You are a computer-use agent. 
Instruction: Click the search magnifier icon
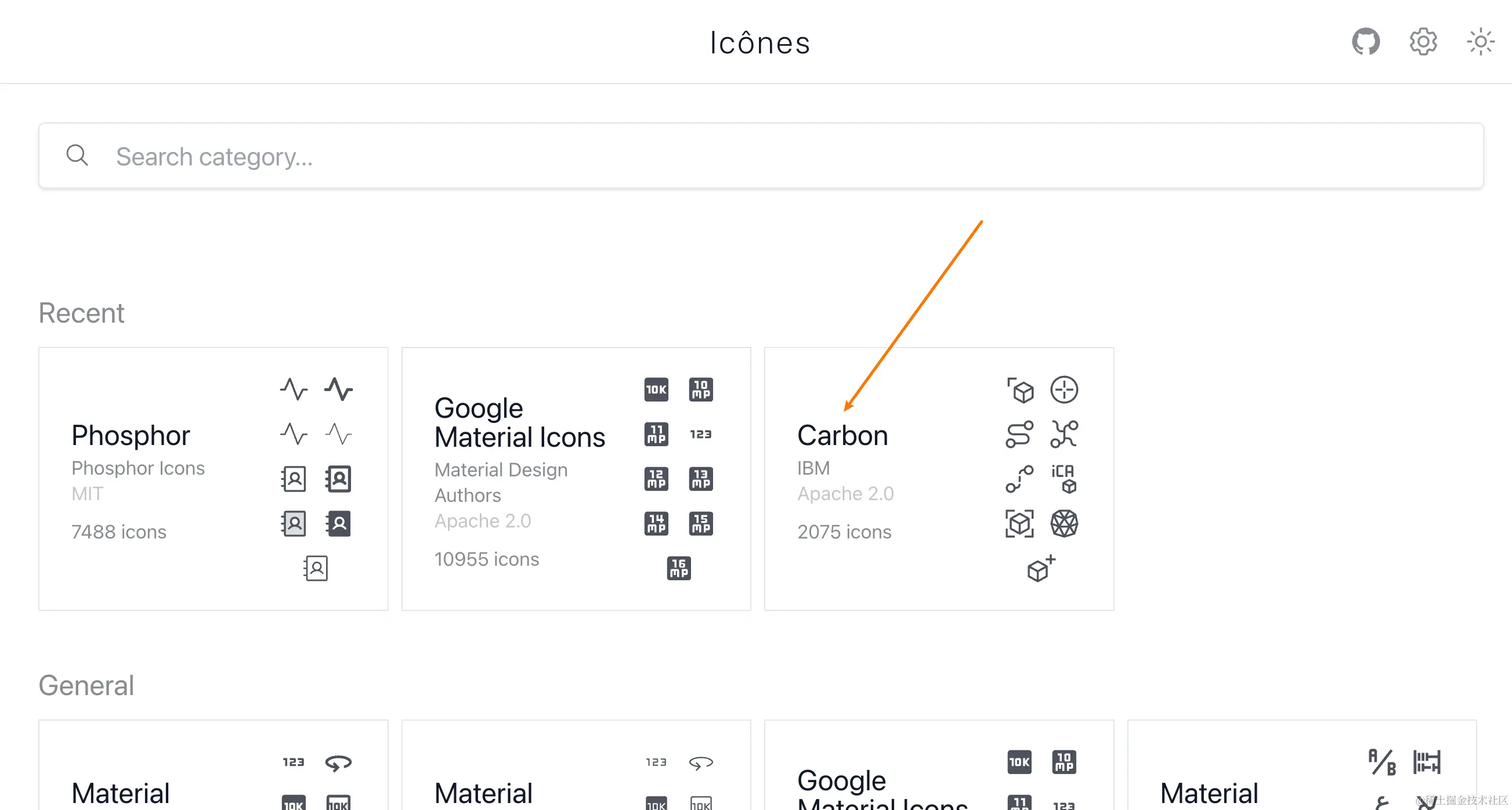pyautogui.click(x=77, y=156)
